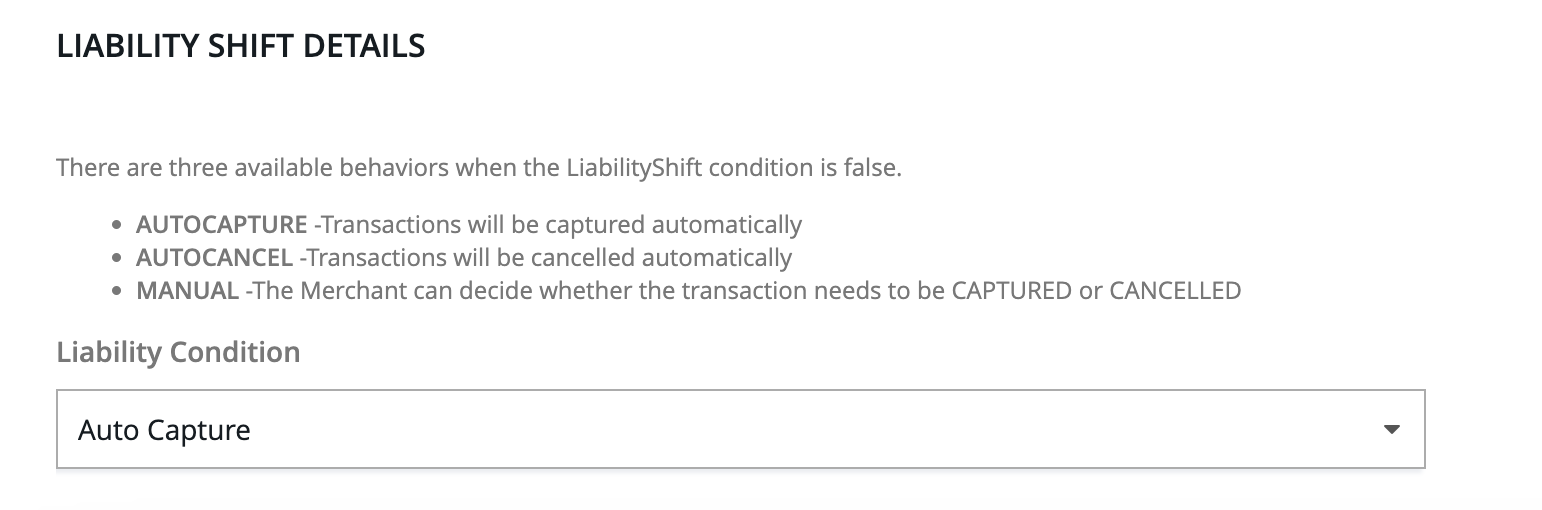Click the bold AUTOCANCEL term
Image resolution: width=1542 pixels, height=510 pixels.
214,257
